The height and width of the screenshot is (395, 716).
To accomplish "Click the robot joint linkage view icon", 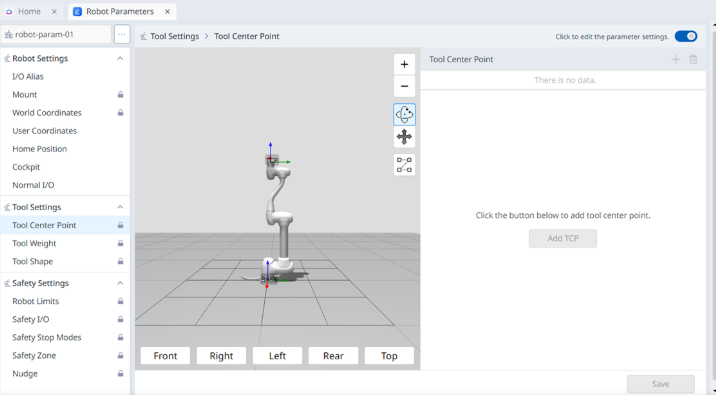I will (x=404, y=165).
